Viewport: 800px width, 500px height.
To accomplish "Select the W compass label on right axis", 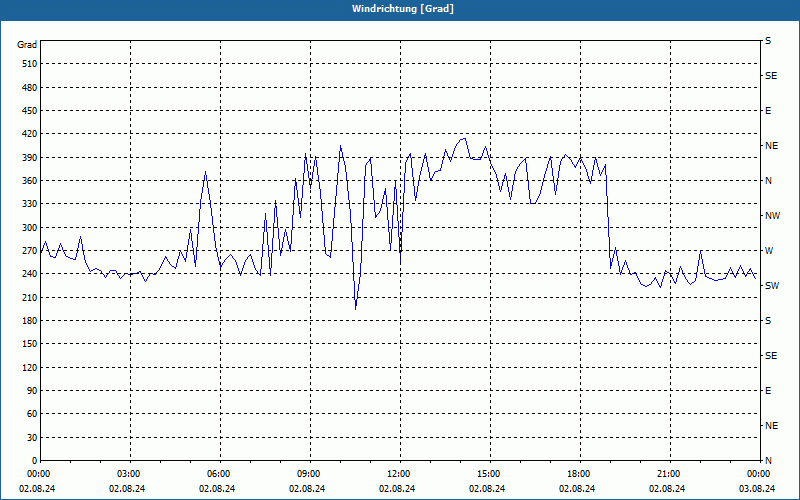I will tap(769, 251).
